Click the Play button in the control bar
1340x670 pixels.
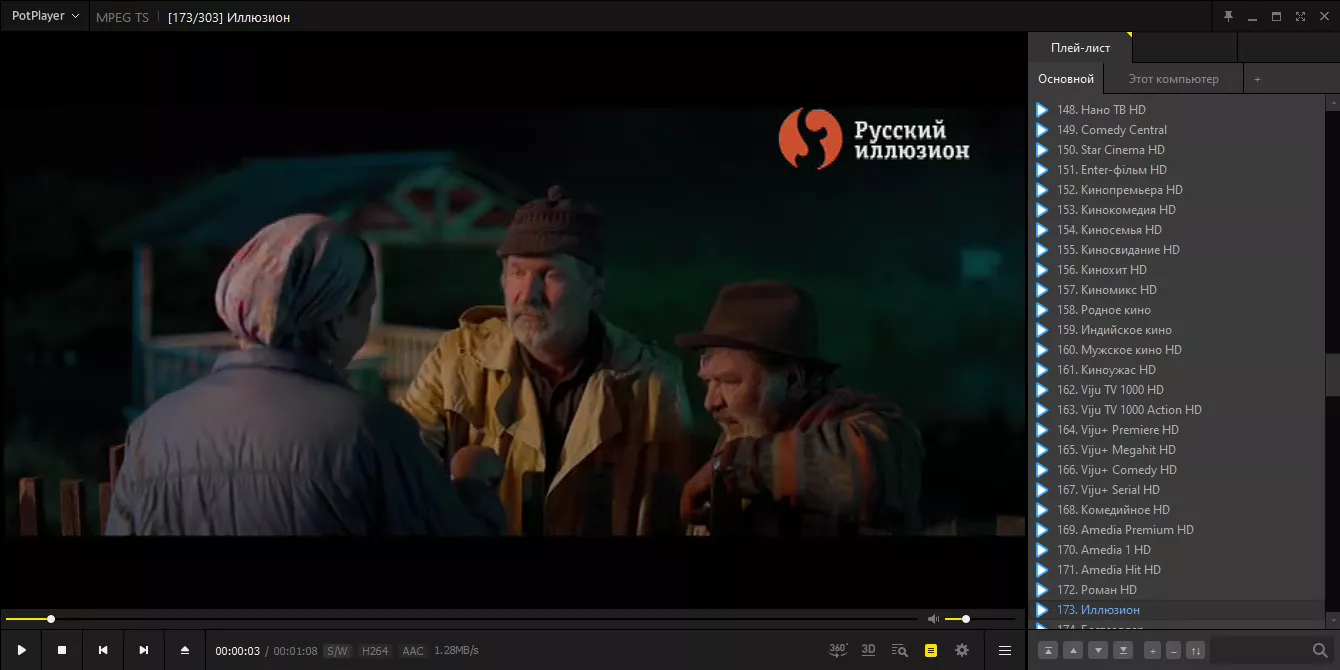point(21,650)
